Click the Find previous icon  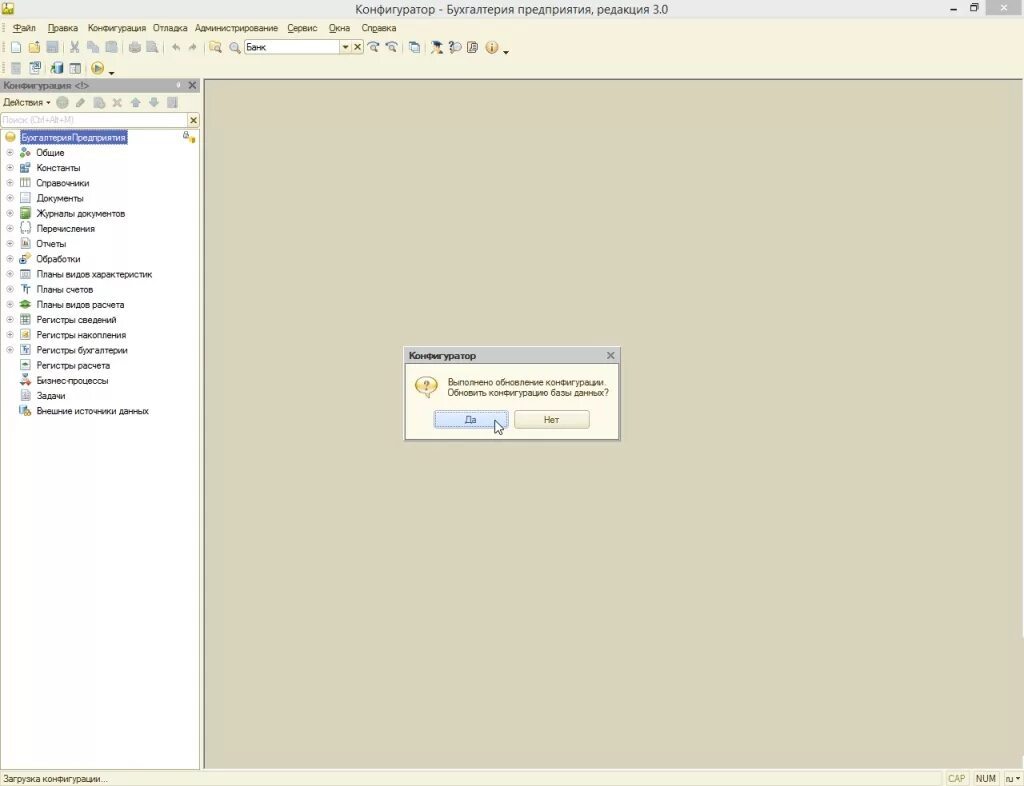pos(392,47)
